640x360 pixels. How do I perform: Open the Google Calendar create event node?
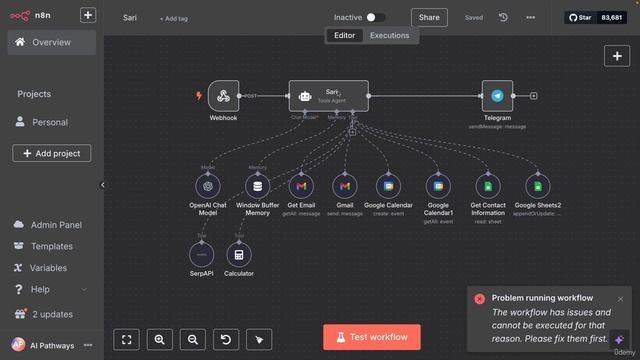tap(388, 186)
